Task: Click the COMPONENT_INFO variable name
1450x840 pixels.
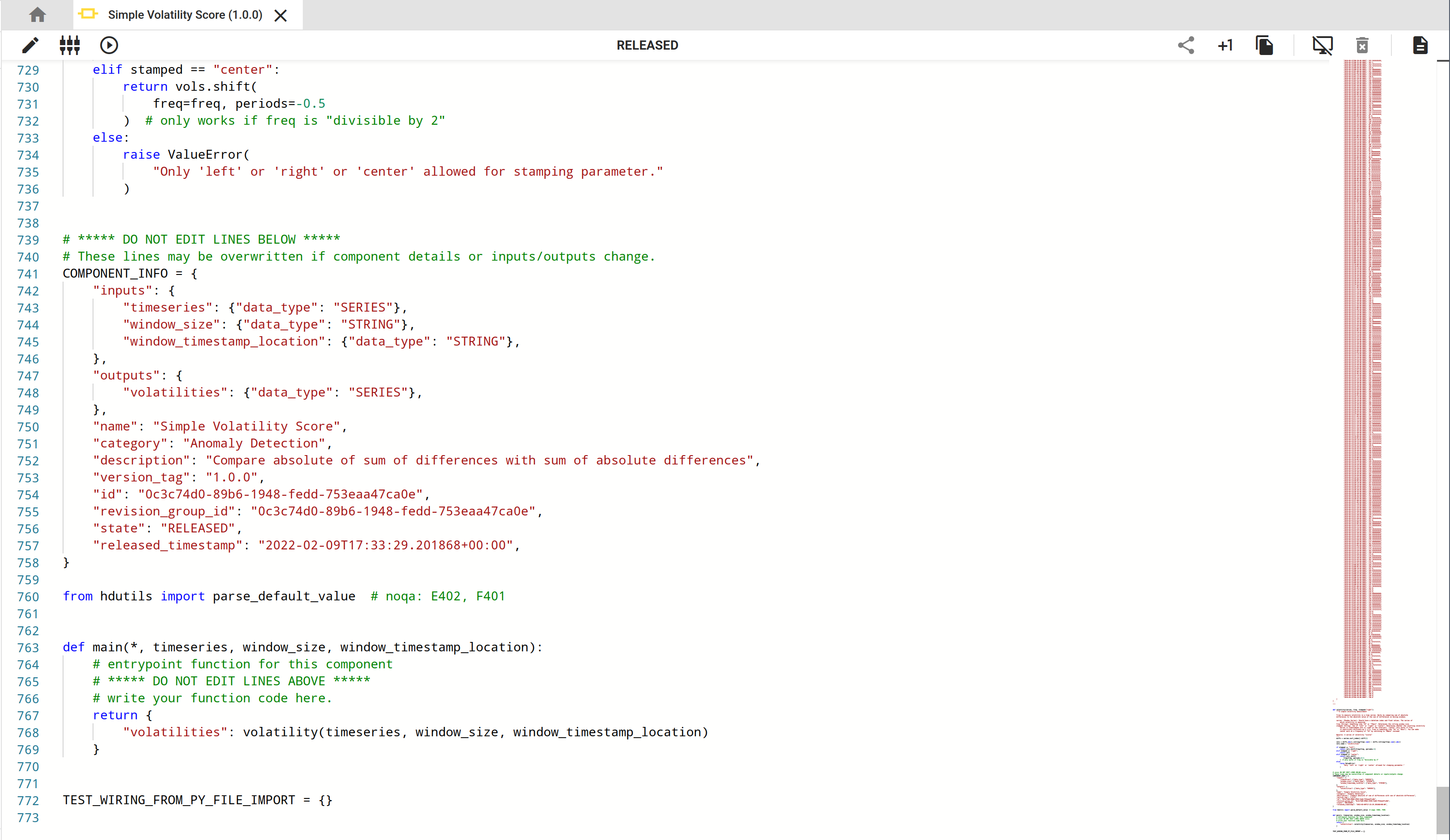Action: (x=115, y=274)
